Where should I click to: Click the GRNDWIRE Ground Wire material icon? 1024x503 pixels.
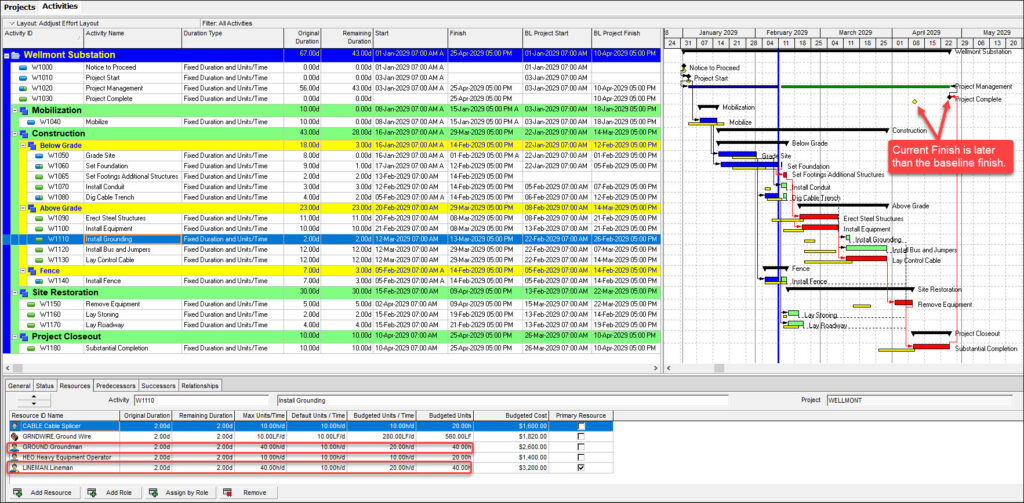point(13,436)
